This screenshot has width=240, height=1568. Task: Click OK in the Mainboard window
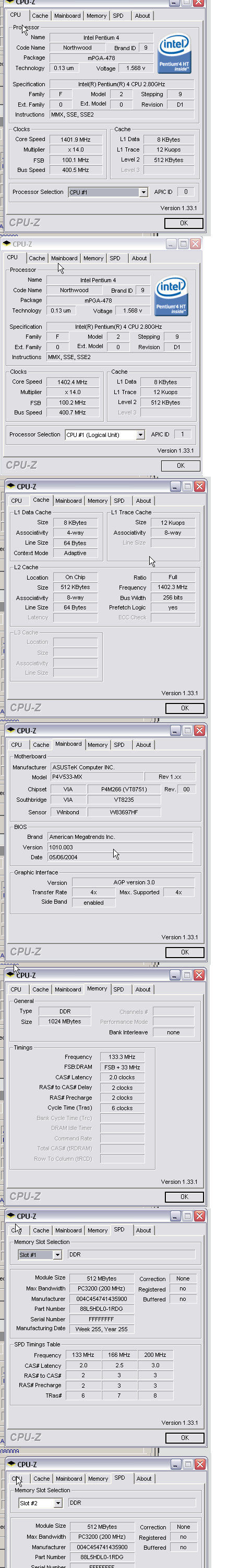[x=185, y=953]
